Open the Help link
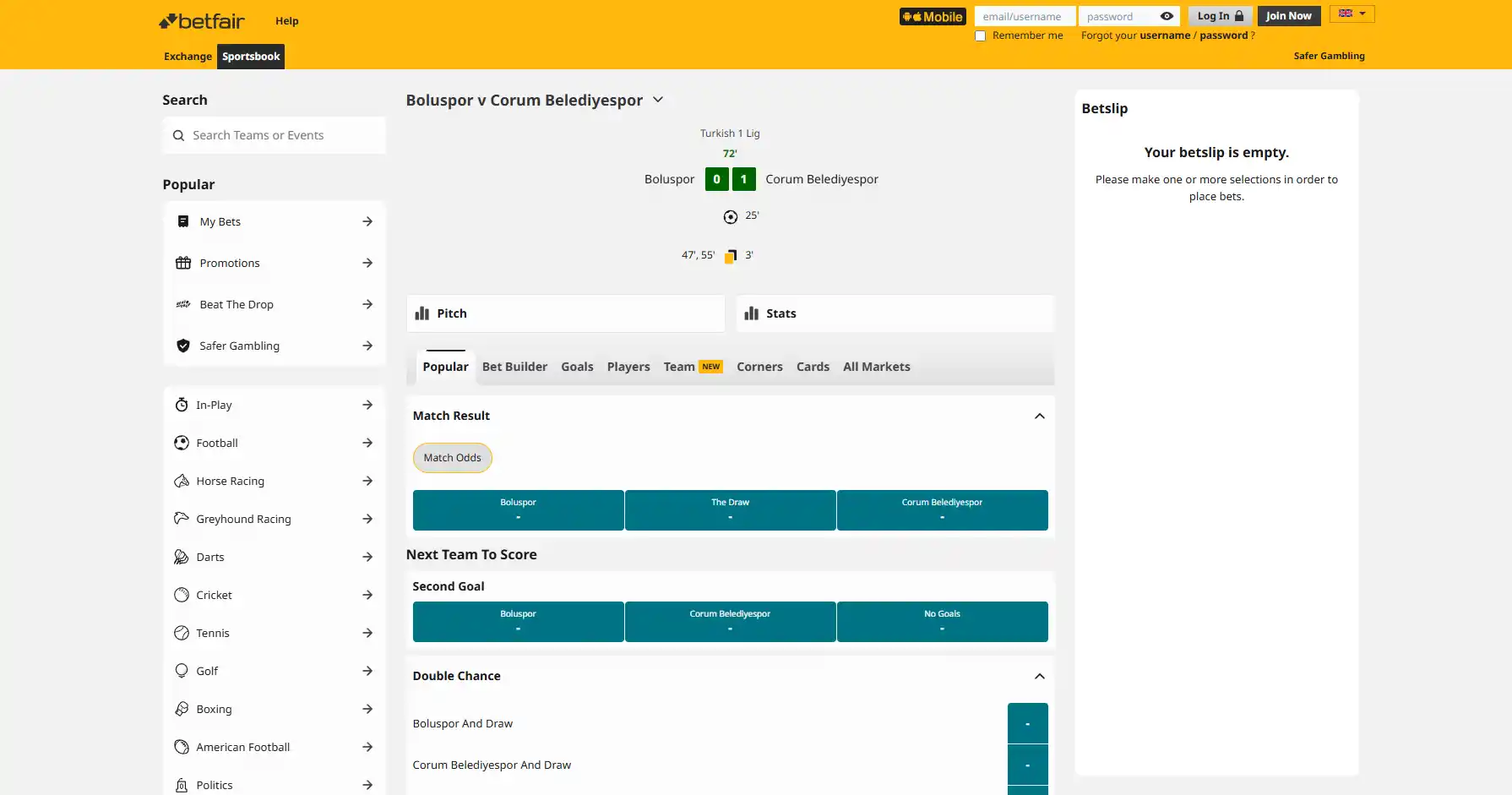The image size is (1512, 795). pos(287,21)
